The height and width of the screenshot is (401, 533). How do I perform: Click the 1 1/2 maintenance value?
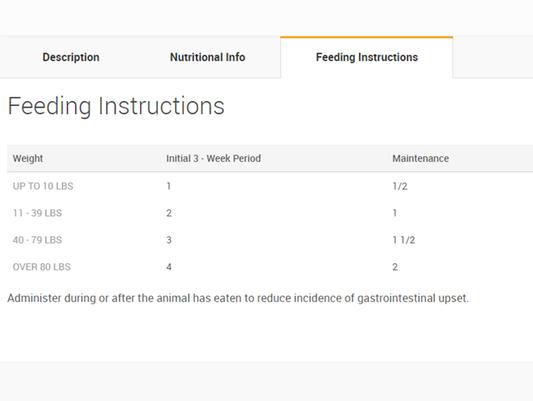pyautogui.click(x=404, y=240)
